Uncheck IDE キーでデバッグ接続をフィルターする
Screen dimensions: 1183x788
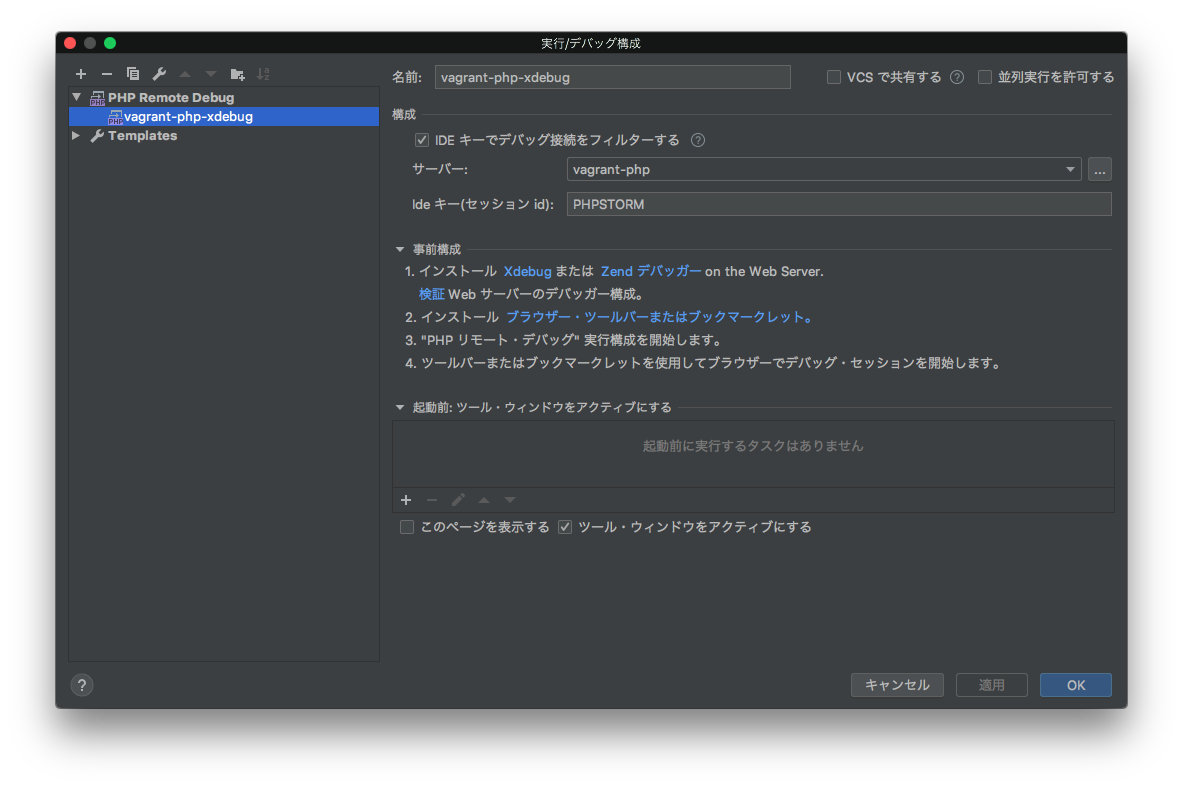click(422, 140)
